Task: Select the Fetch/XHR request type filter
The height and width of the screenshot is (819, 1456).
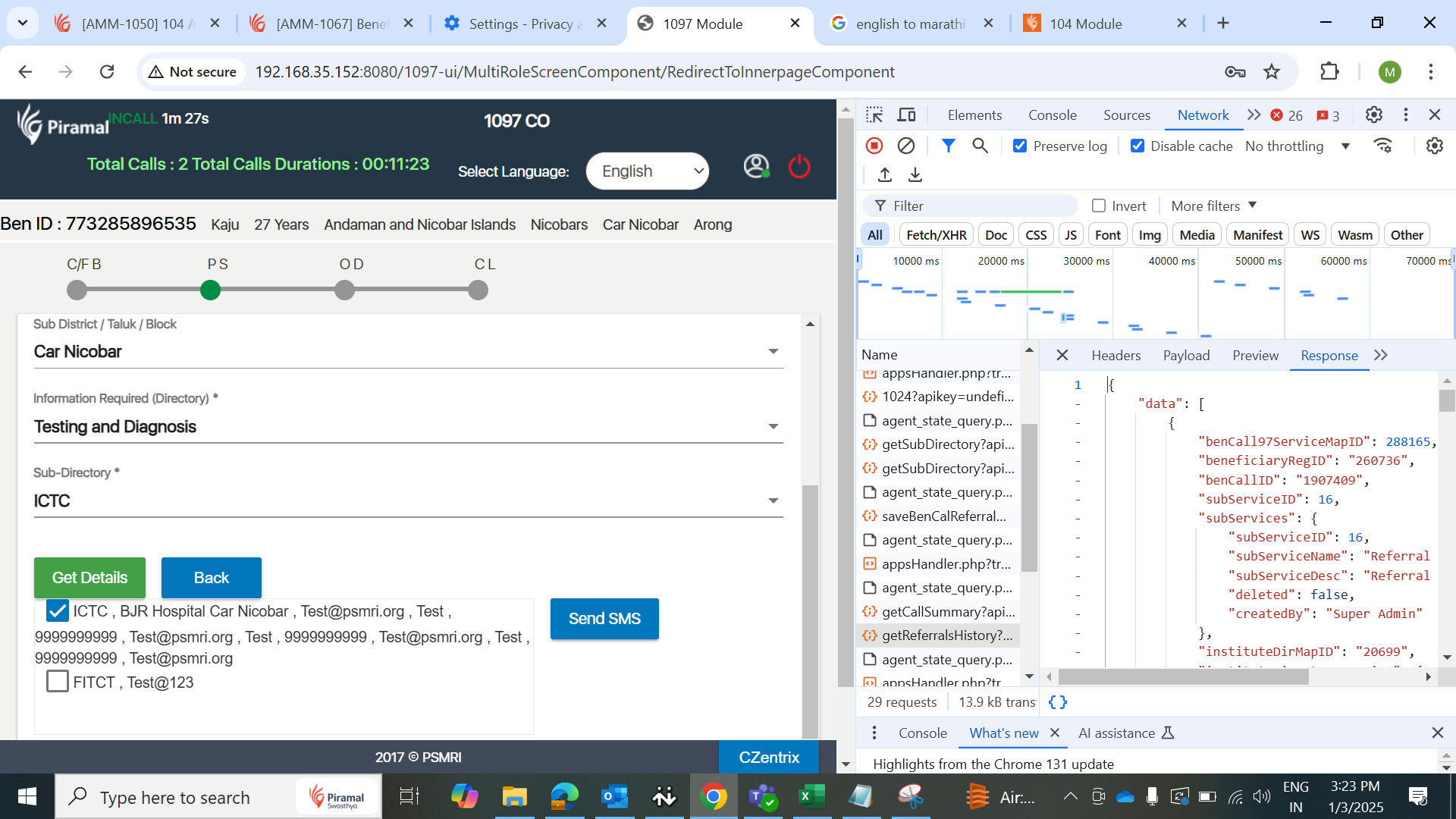Action: (x=936, y=235)
